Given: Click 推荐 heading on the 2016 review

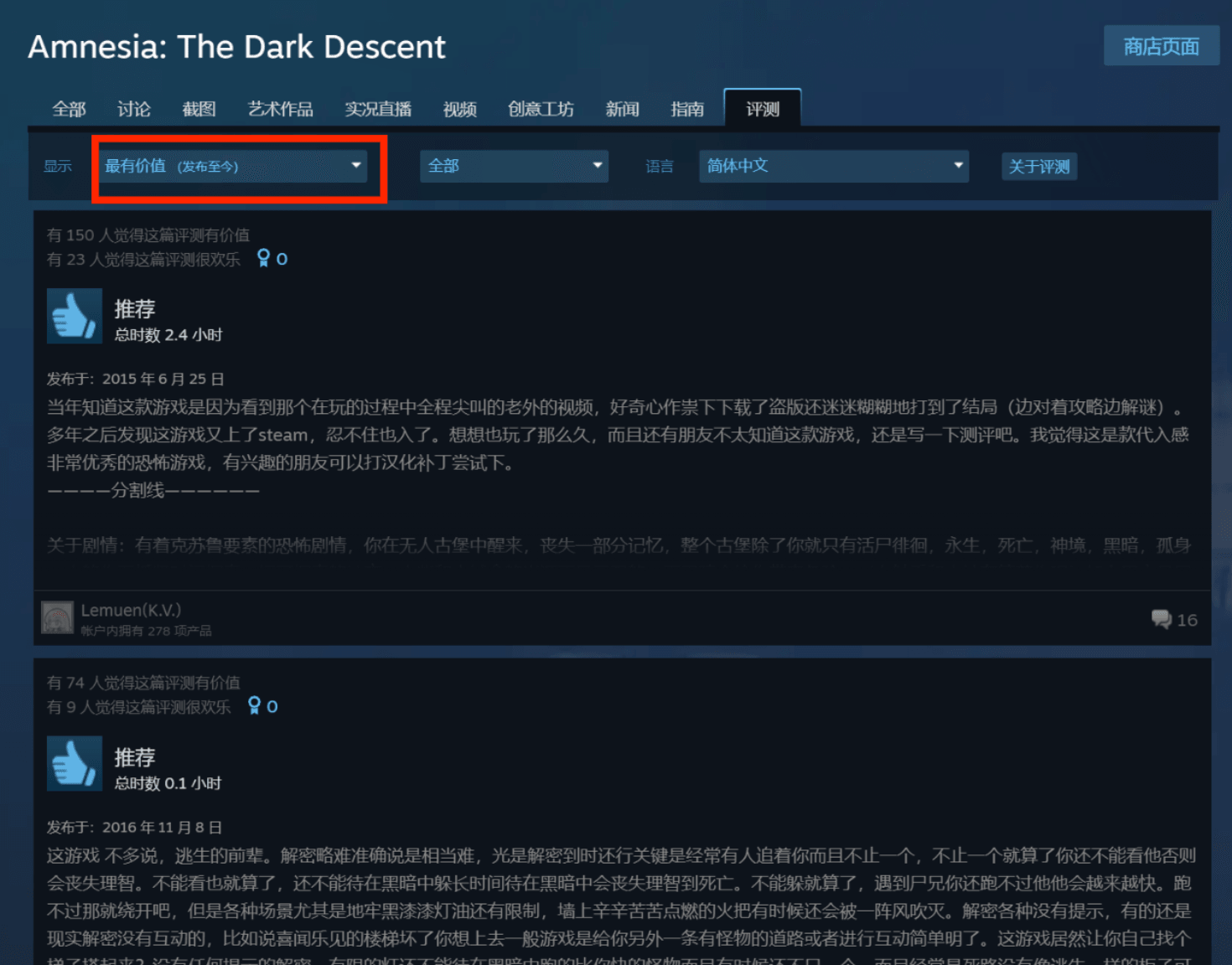Looking at the screenshot, I should click(135, 757).
